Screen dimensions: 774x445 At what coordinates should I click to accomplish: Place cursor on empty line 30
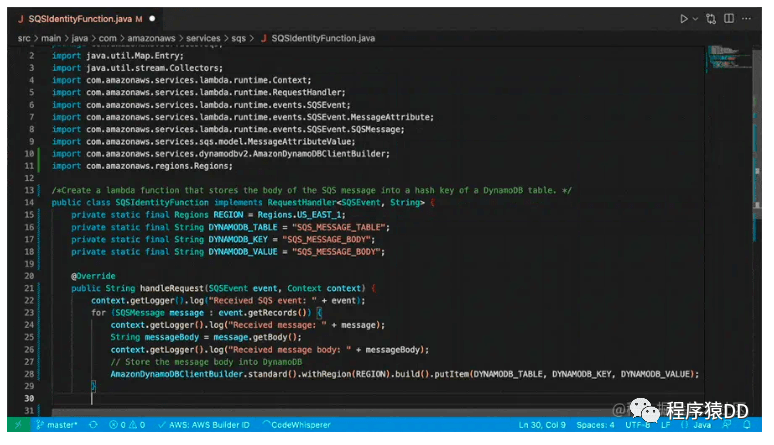click(x=378, y=399)
